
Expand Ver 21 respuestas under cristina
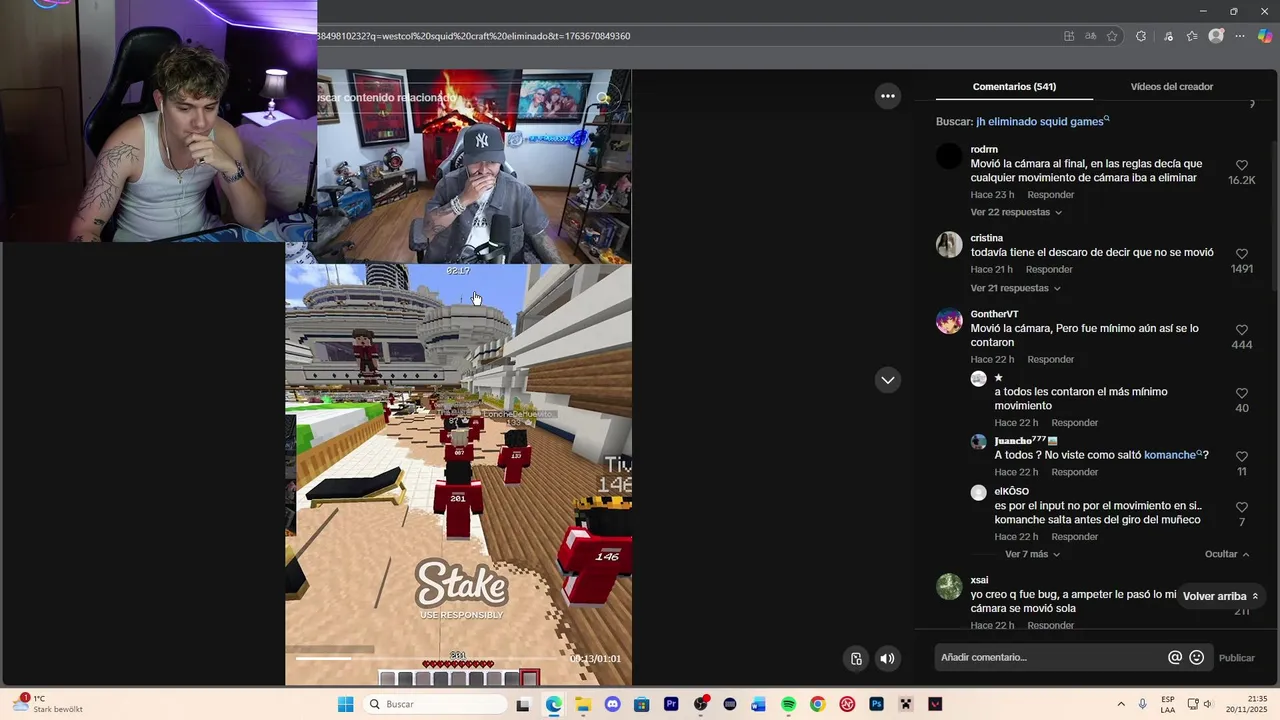tap(1016, 288)
